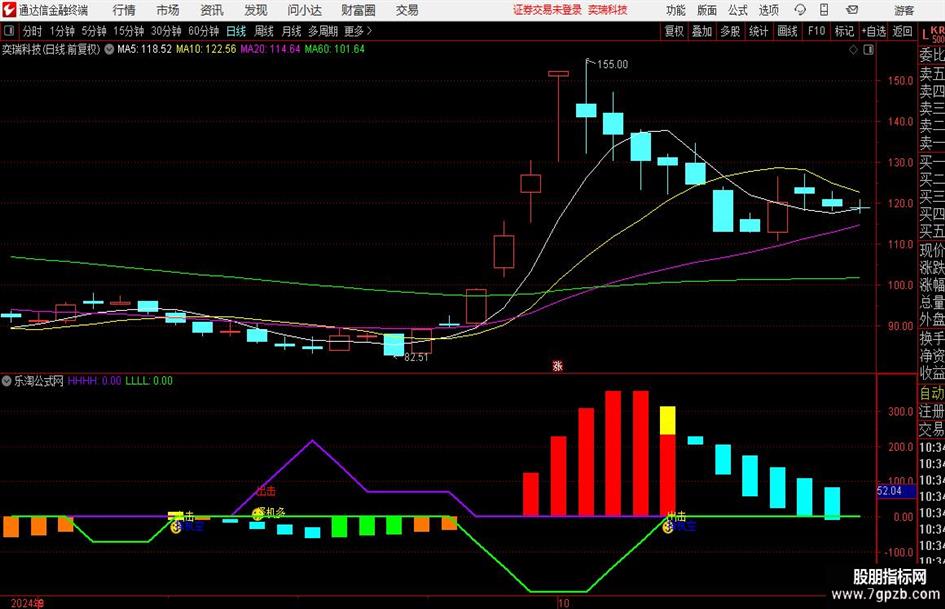Add stock via +自选 button
Screen dimensions: 945x609
874,31
